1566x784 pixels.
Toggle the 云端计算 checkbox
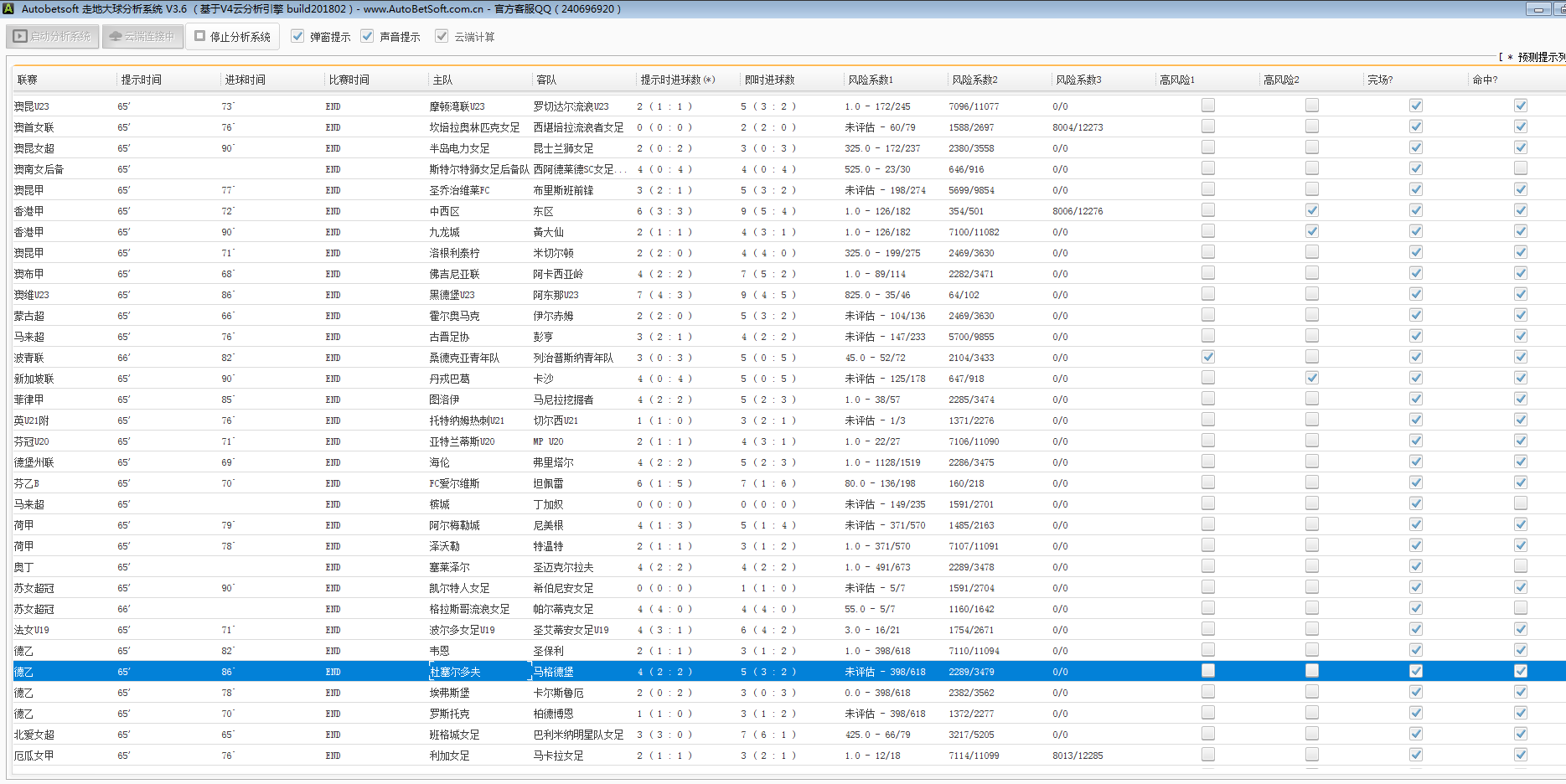[442, 37]
